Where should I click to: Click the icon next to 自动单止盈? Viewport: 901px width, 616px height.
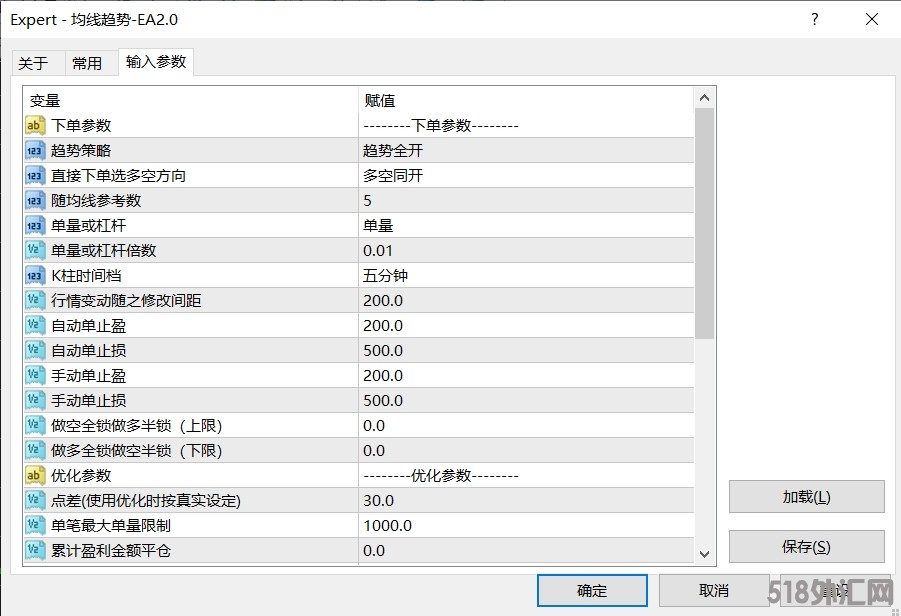point(35,325)
